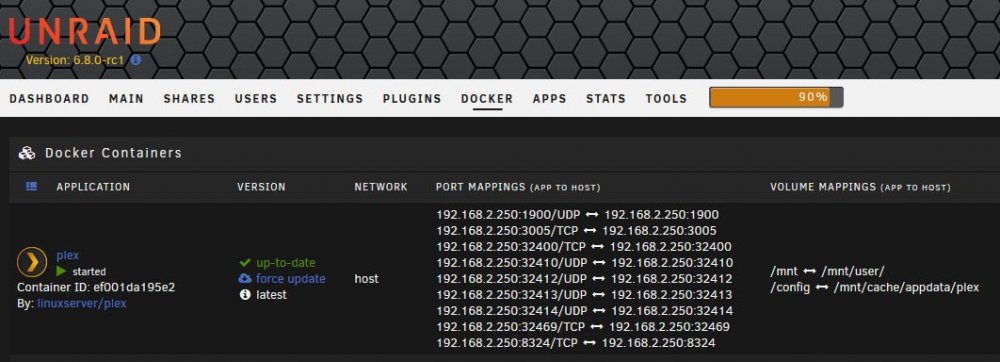
Task: Click the 32400/TCP port mapping
Action: [x=584, y=247]
